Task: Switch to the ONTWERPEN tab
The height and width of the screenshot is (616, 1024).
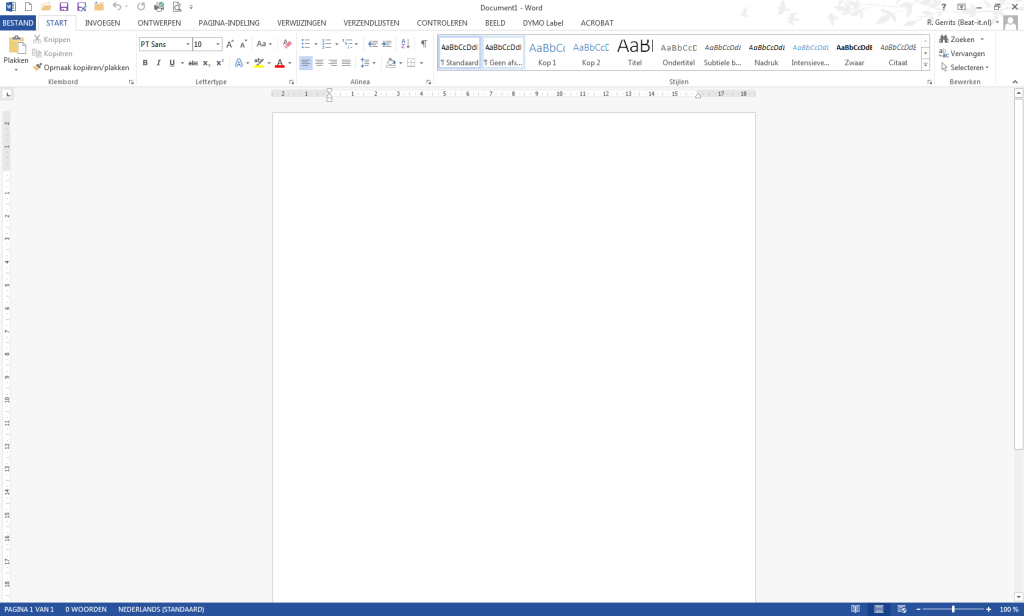Action: click(159, 23)
